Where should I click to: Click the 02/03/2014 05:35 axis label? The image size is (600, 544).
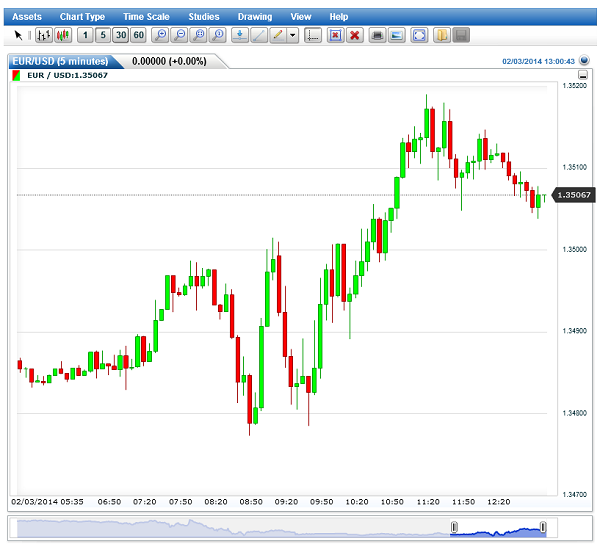47,502
